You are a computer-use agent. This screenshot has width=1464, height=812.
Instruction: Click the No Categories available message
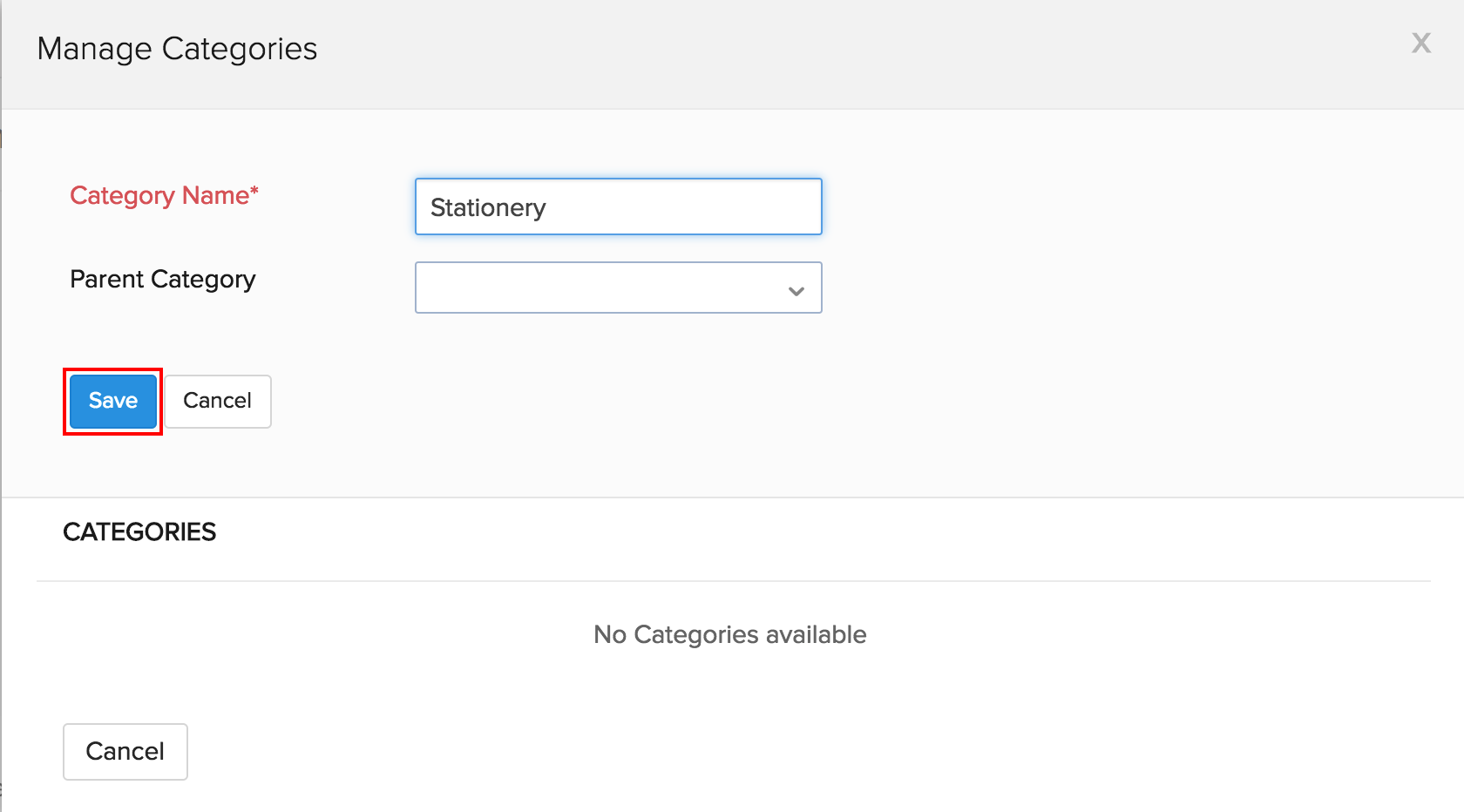coord(729,634)
